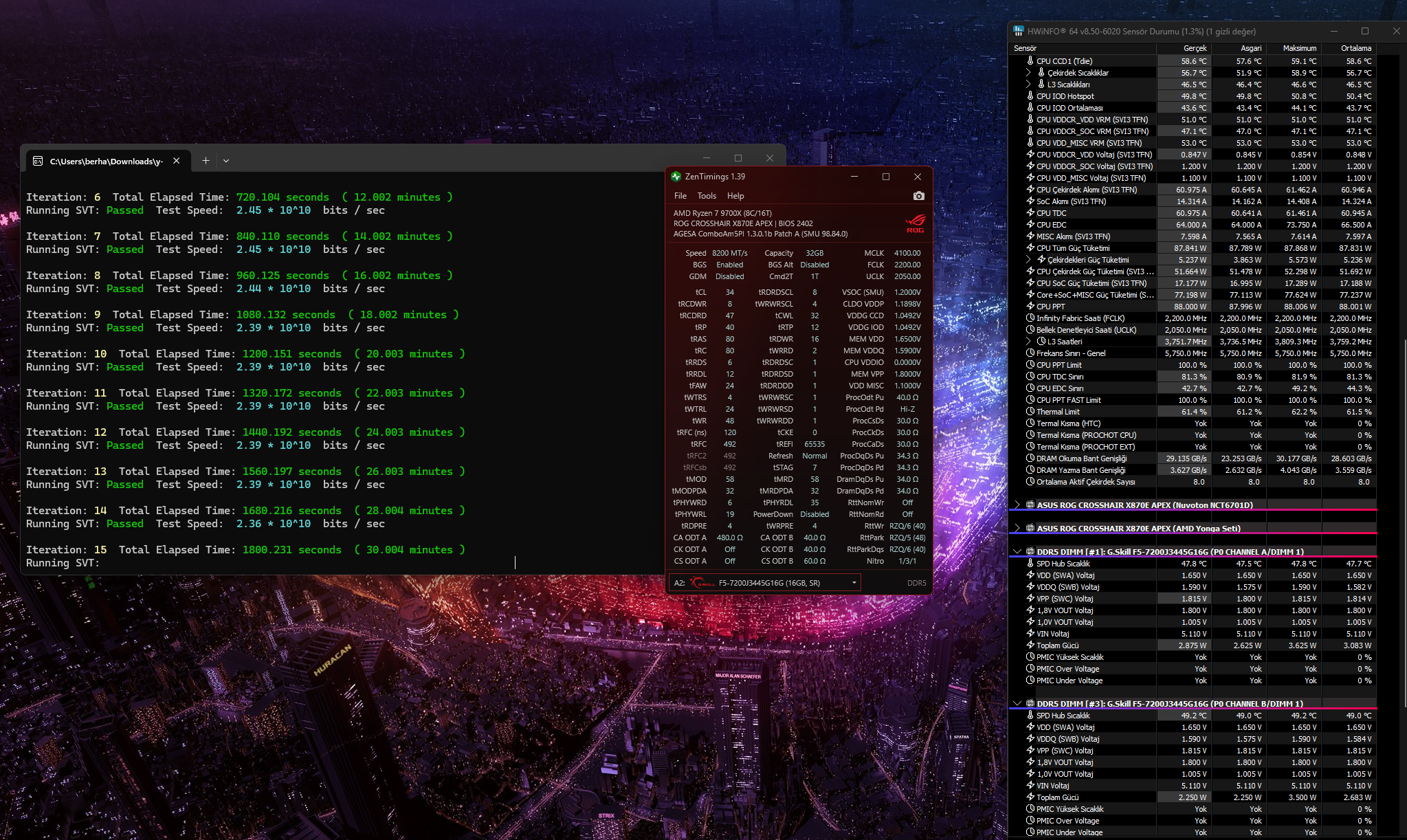This screenshot has height=840, width=1407.
Task: Open the File menu in ZenTimings
Action: point(680,196)
